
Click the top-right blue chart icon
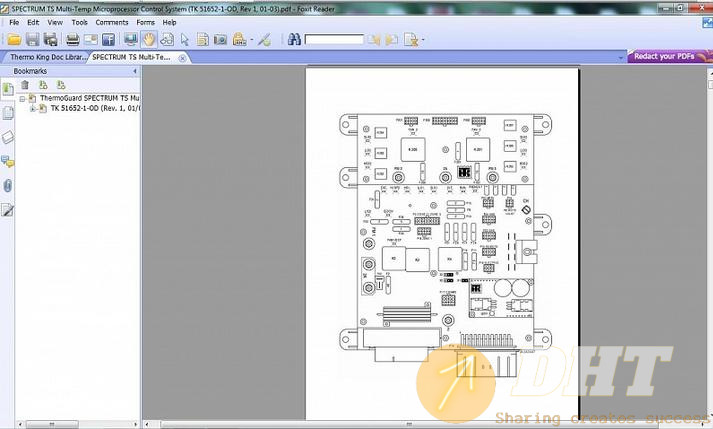[707, 22]
